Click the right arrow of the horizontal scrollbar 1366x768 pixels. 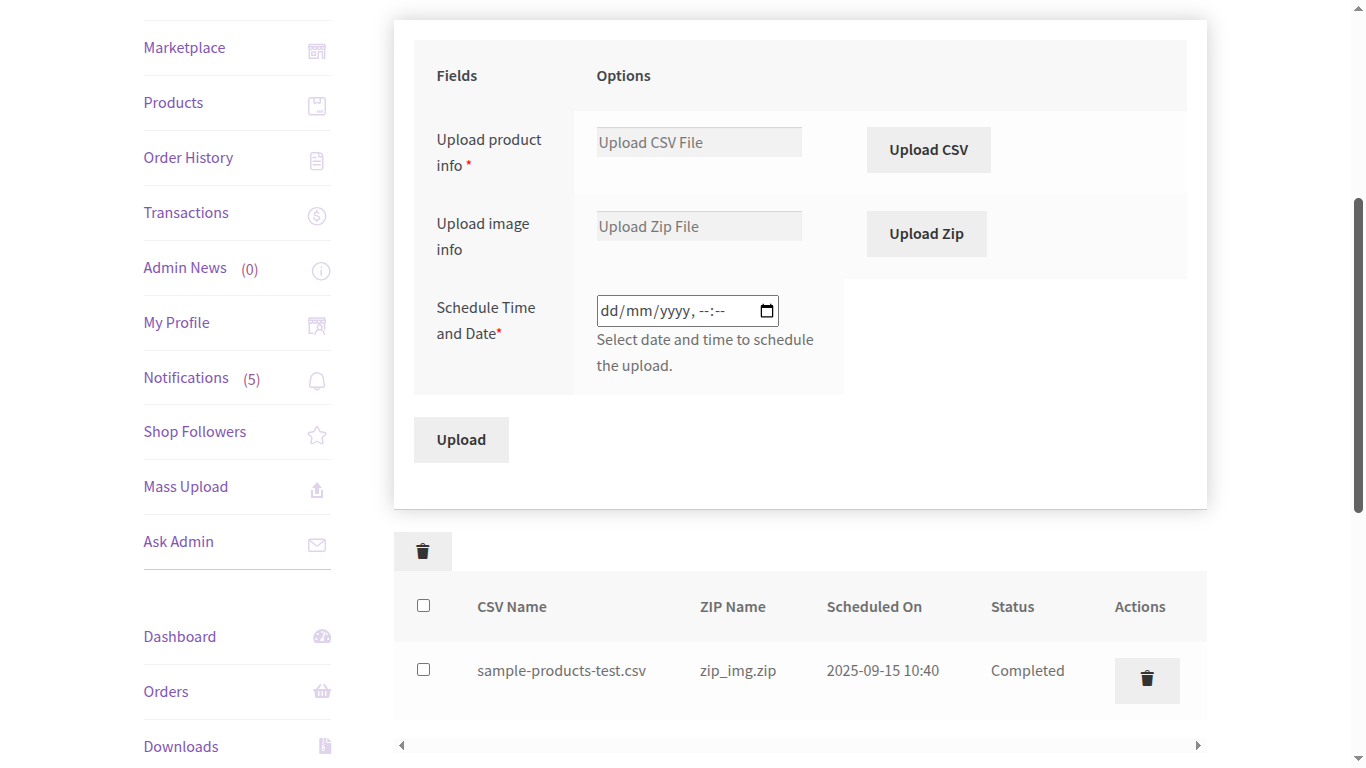tap(1198, 745)
